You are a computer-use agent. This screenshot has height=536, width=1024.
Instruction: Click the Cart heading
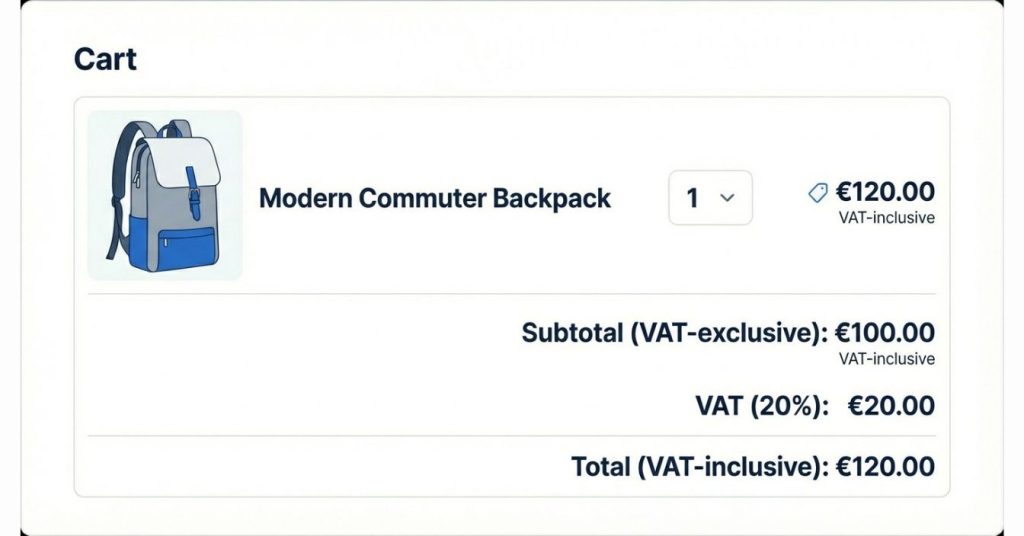[105, 59]
